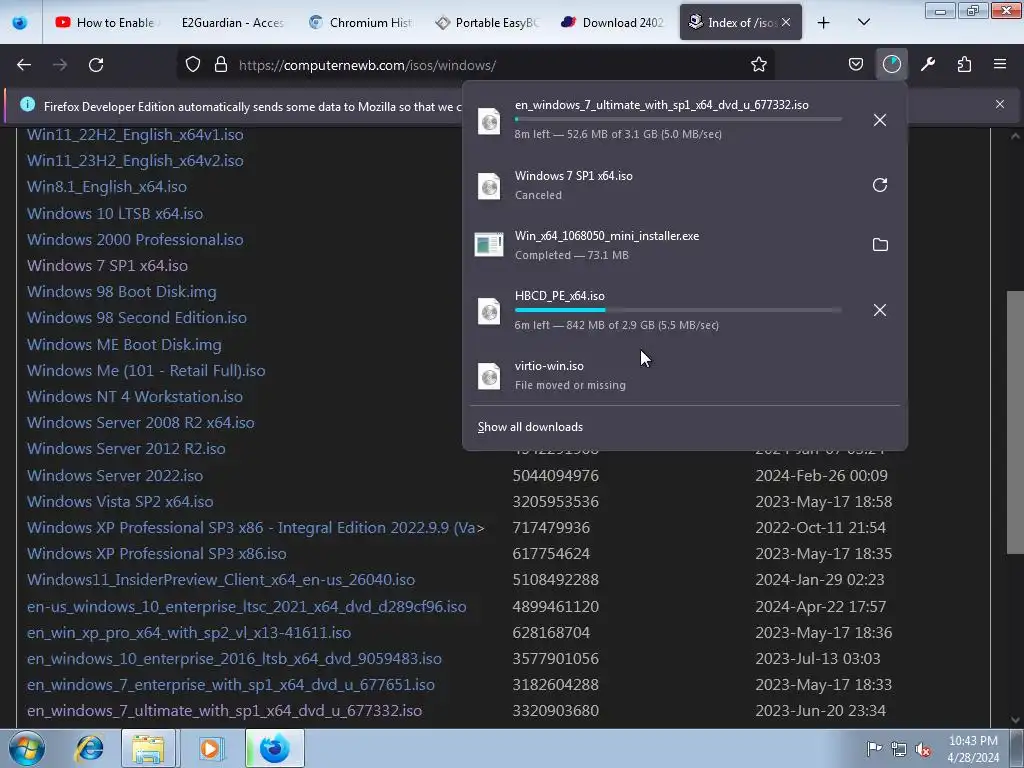The width and height of the screenshot is (1024, 768).
Task: Download Windows 10 LTSB x64.iso
Action: [115, 214]
